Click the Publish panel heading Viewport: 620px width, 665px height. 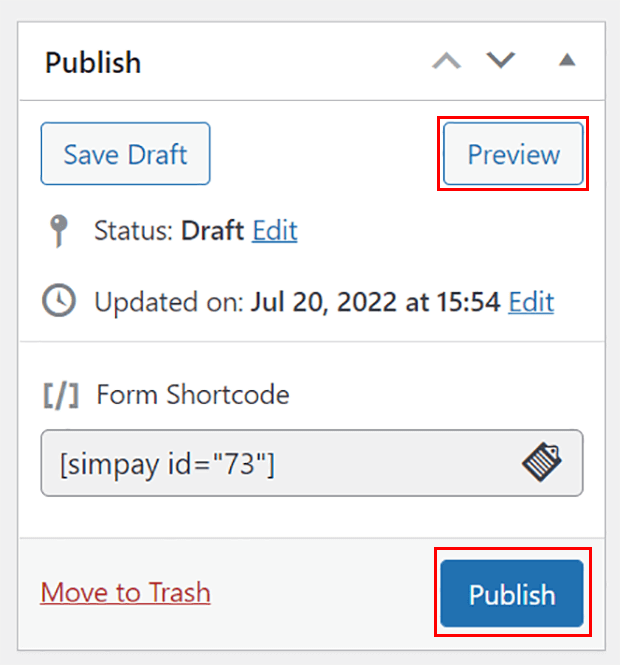pyautogui.click(x=93, y=62)
